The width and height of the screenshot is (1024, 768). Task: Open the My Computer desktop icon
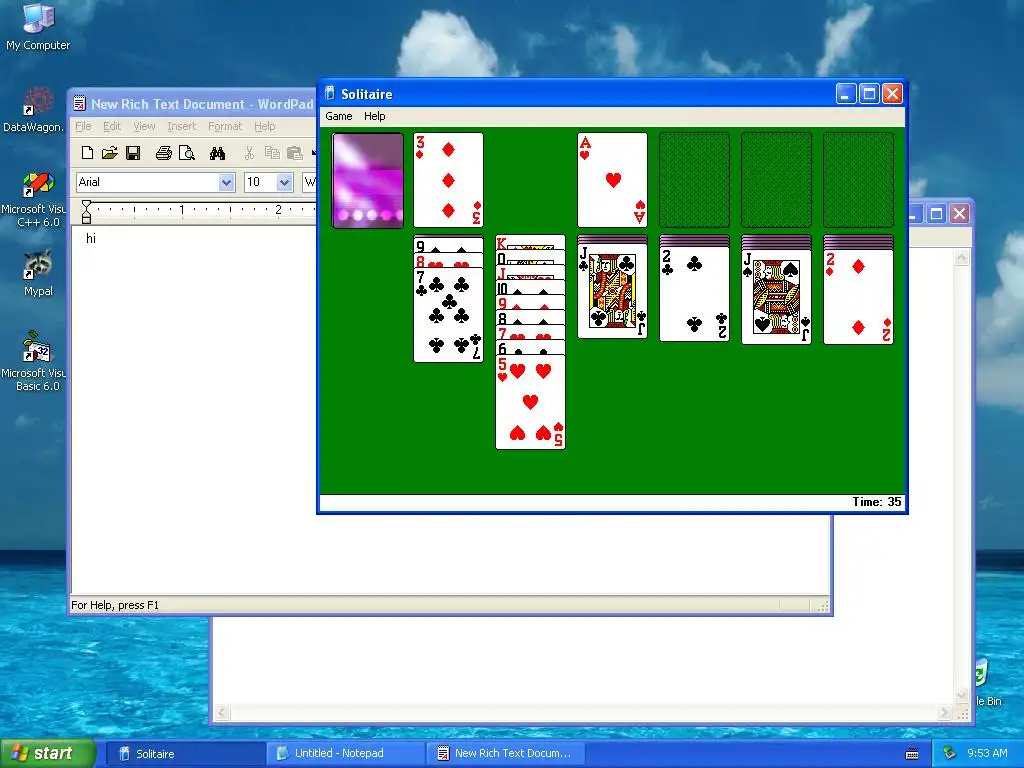38,26
